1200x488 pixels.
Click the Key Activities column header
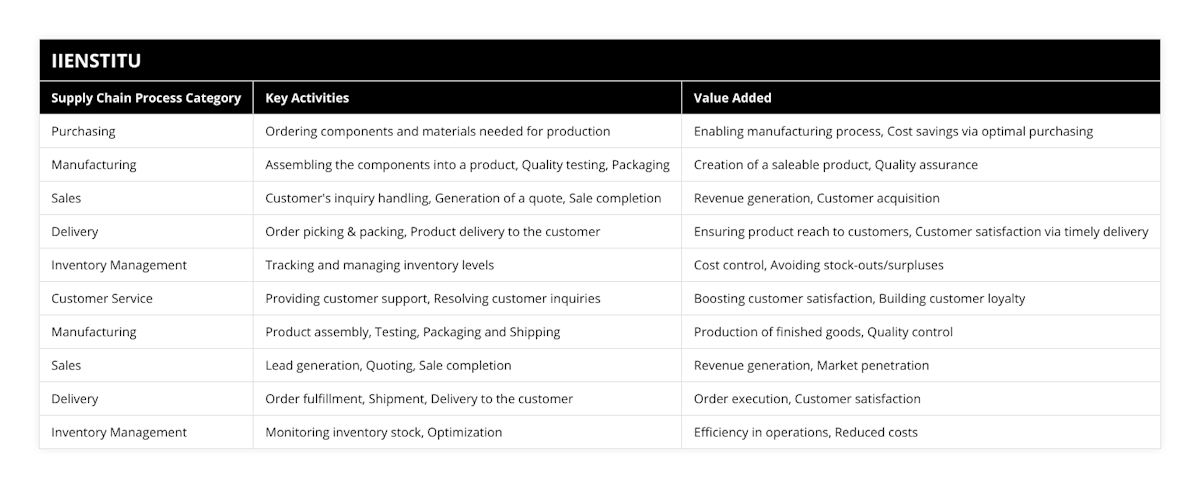(x=307, y=98)
